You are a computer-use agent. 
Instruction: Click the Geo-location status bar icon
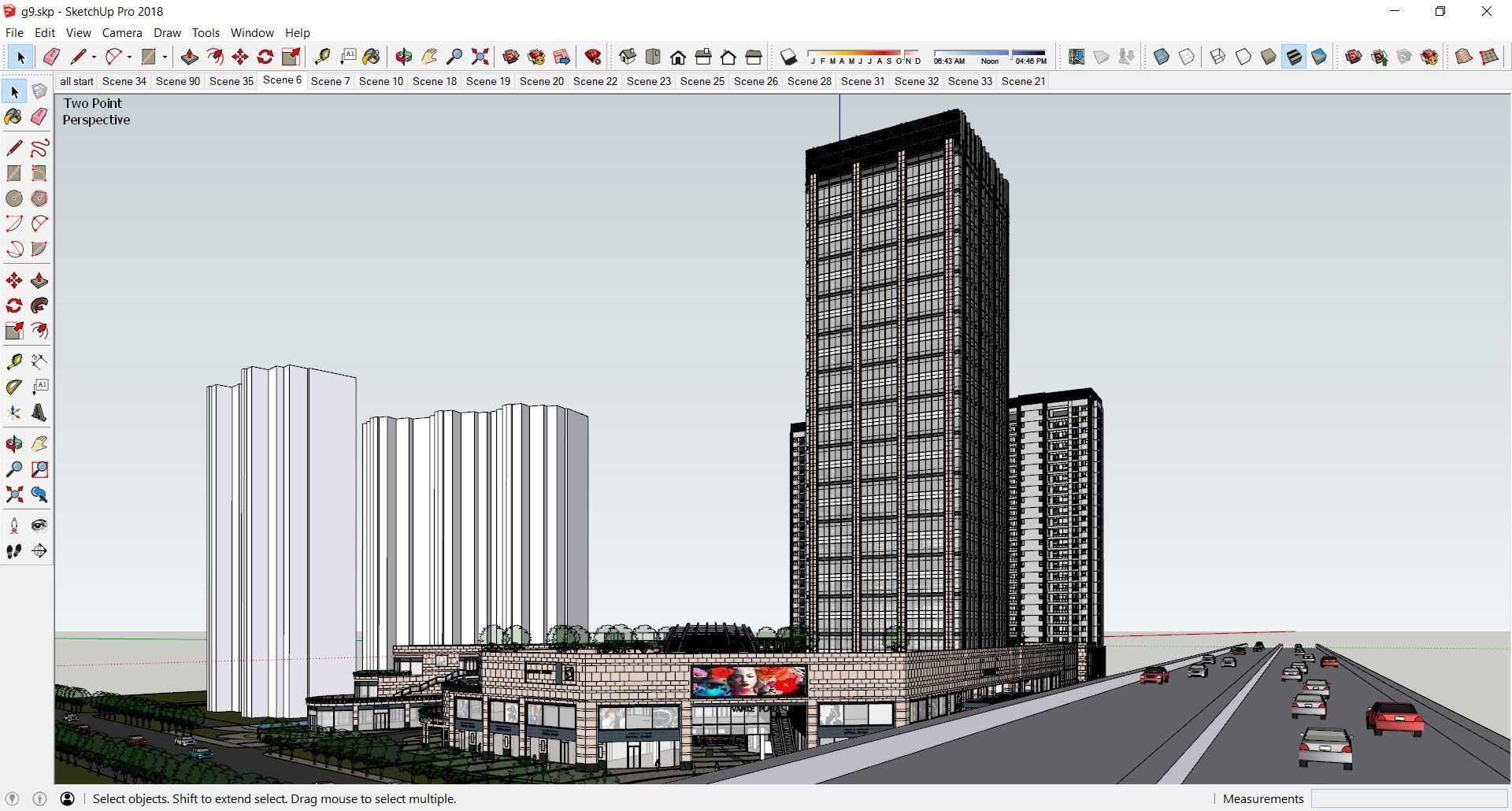point(12,798)
